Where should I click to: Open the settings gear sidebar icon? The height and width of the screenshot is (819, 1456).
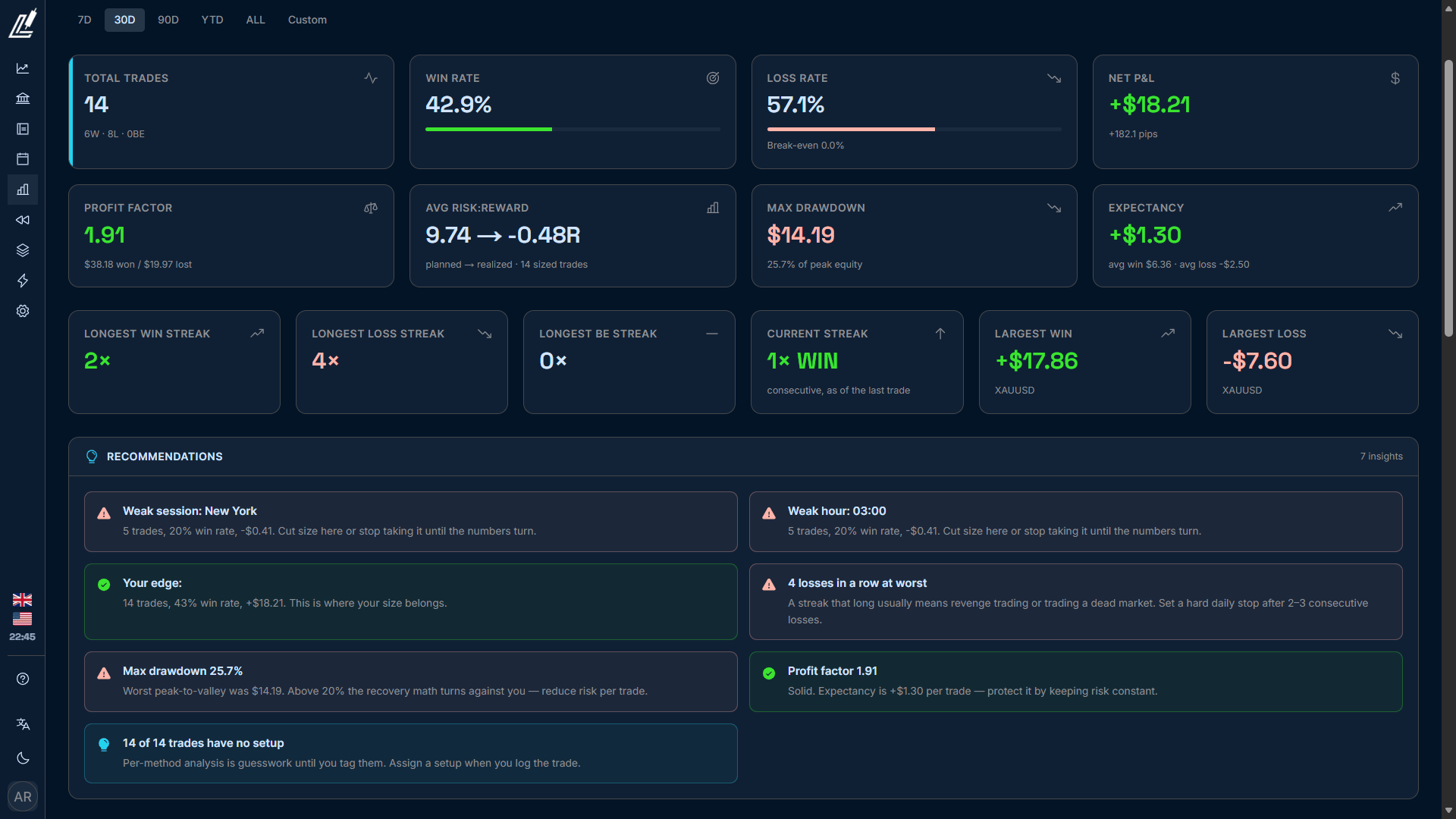[x=23, y=311]
